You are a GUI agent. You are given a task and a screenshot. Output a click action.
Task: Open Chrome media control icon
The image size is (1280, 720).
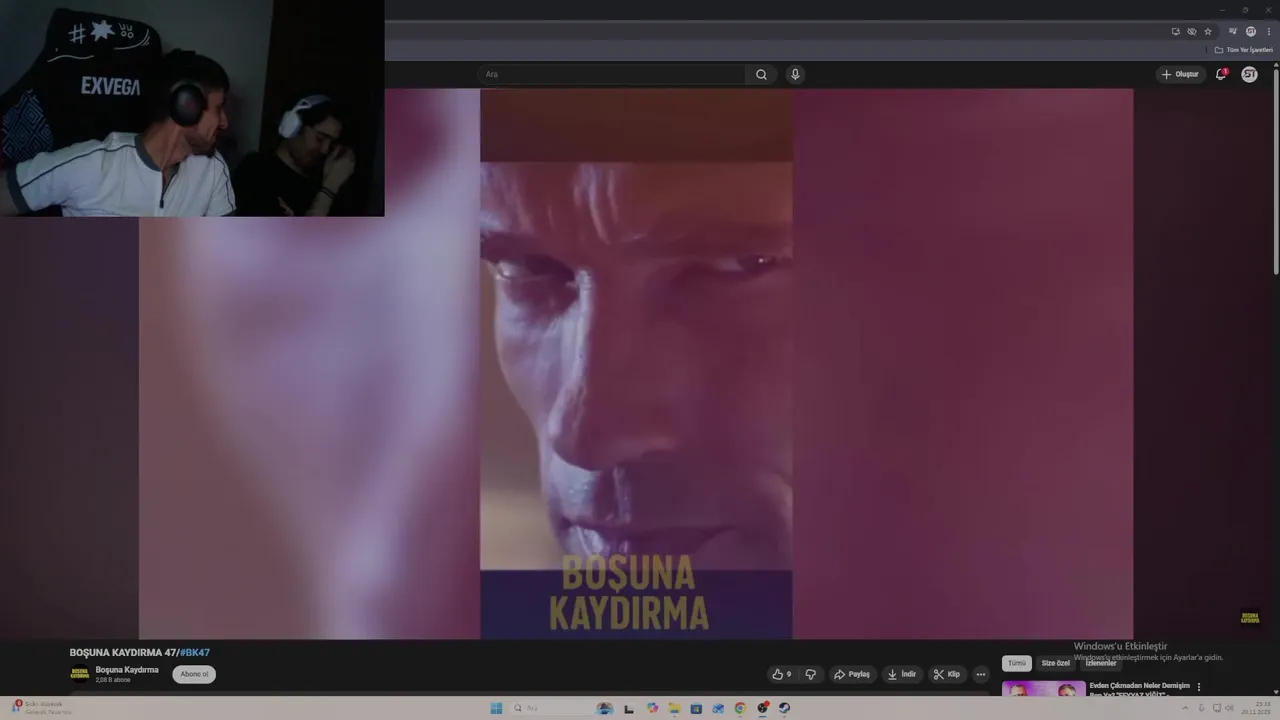(1233, 31)
